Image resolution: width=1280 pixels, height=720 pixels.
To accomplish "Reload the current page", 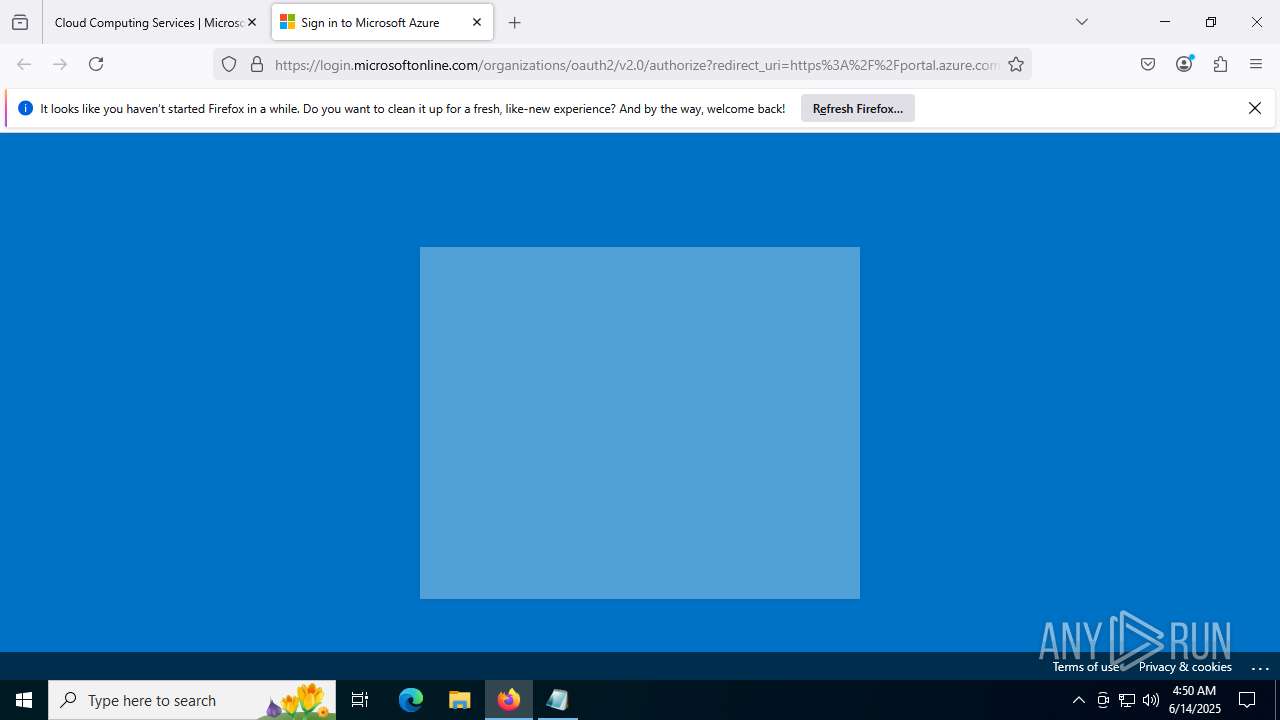I will (x=96, y=64).
